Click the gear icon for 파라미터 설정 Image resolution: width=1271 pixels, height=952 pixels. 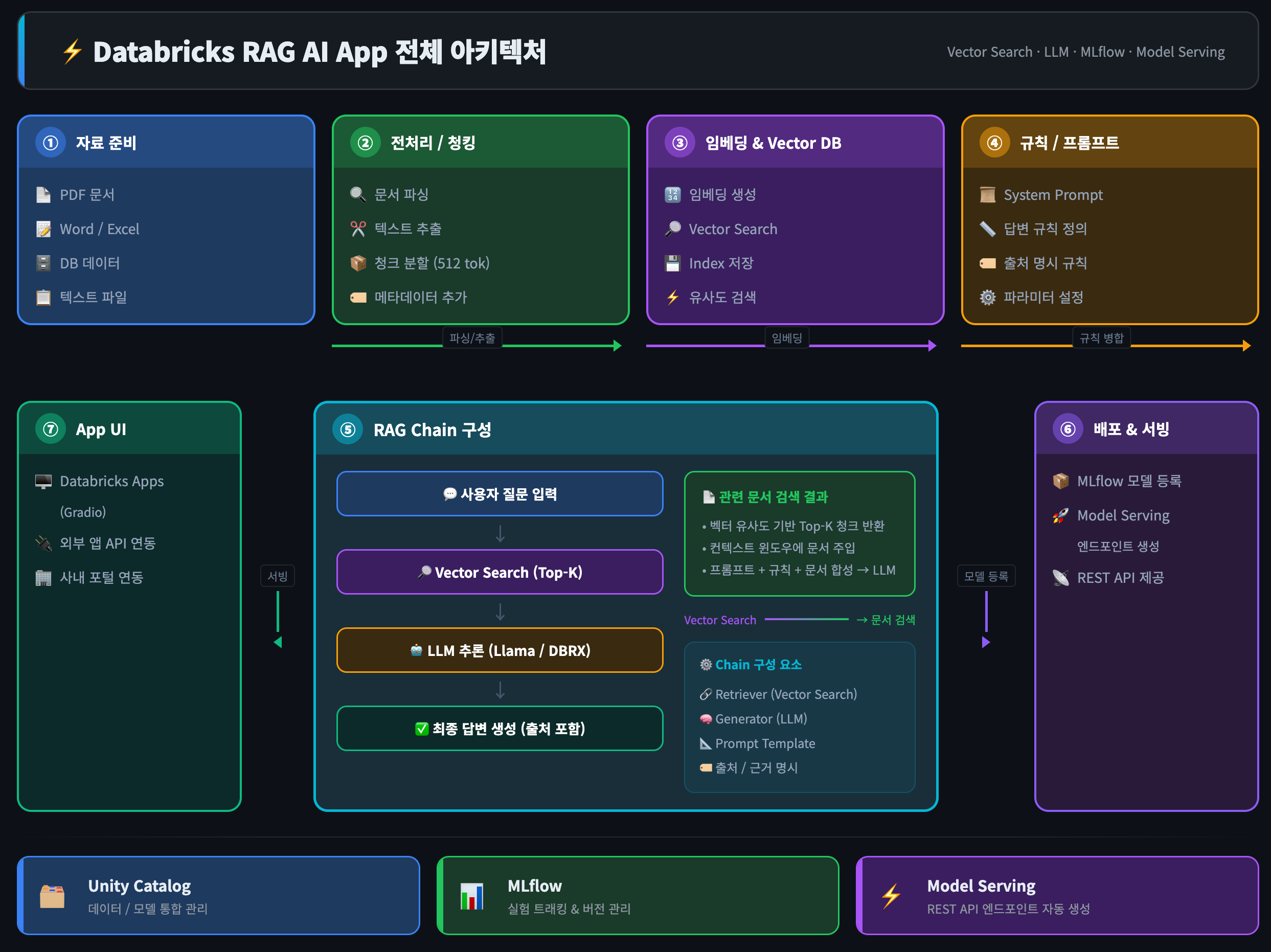[987, 297]
